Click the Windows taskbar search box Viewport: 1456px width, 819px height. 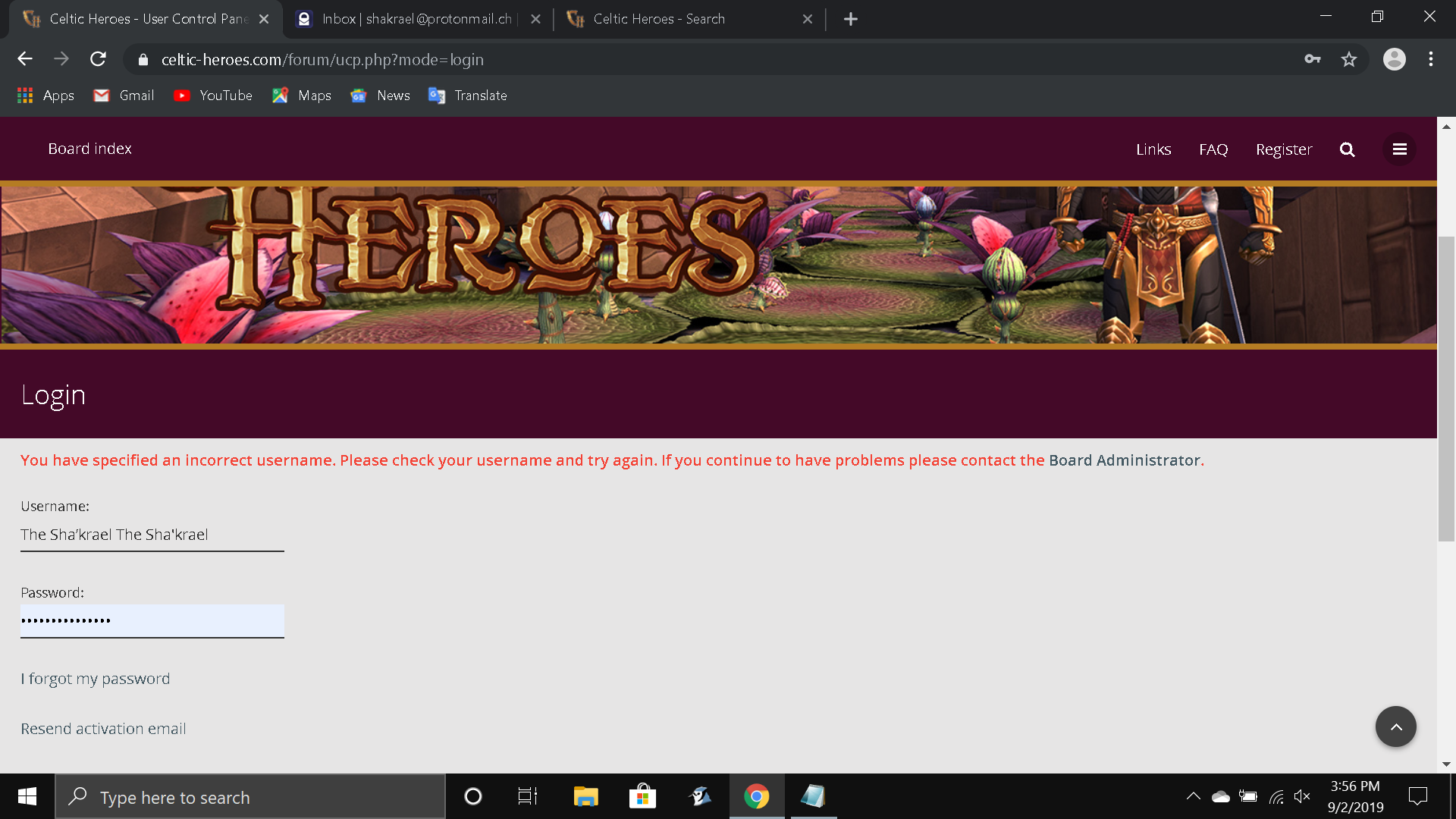(250, 796)
